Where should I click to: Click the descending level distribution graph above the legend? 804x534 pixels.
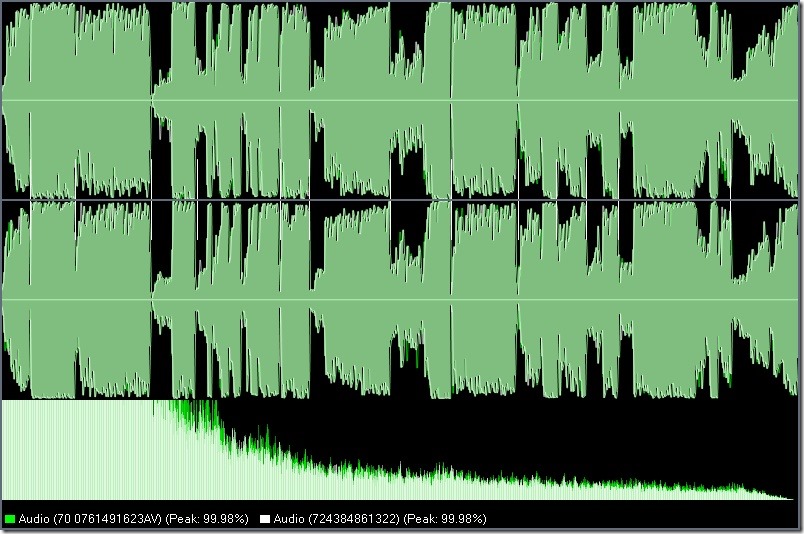pos(400,450)
